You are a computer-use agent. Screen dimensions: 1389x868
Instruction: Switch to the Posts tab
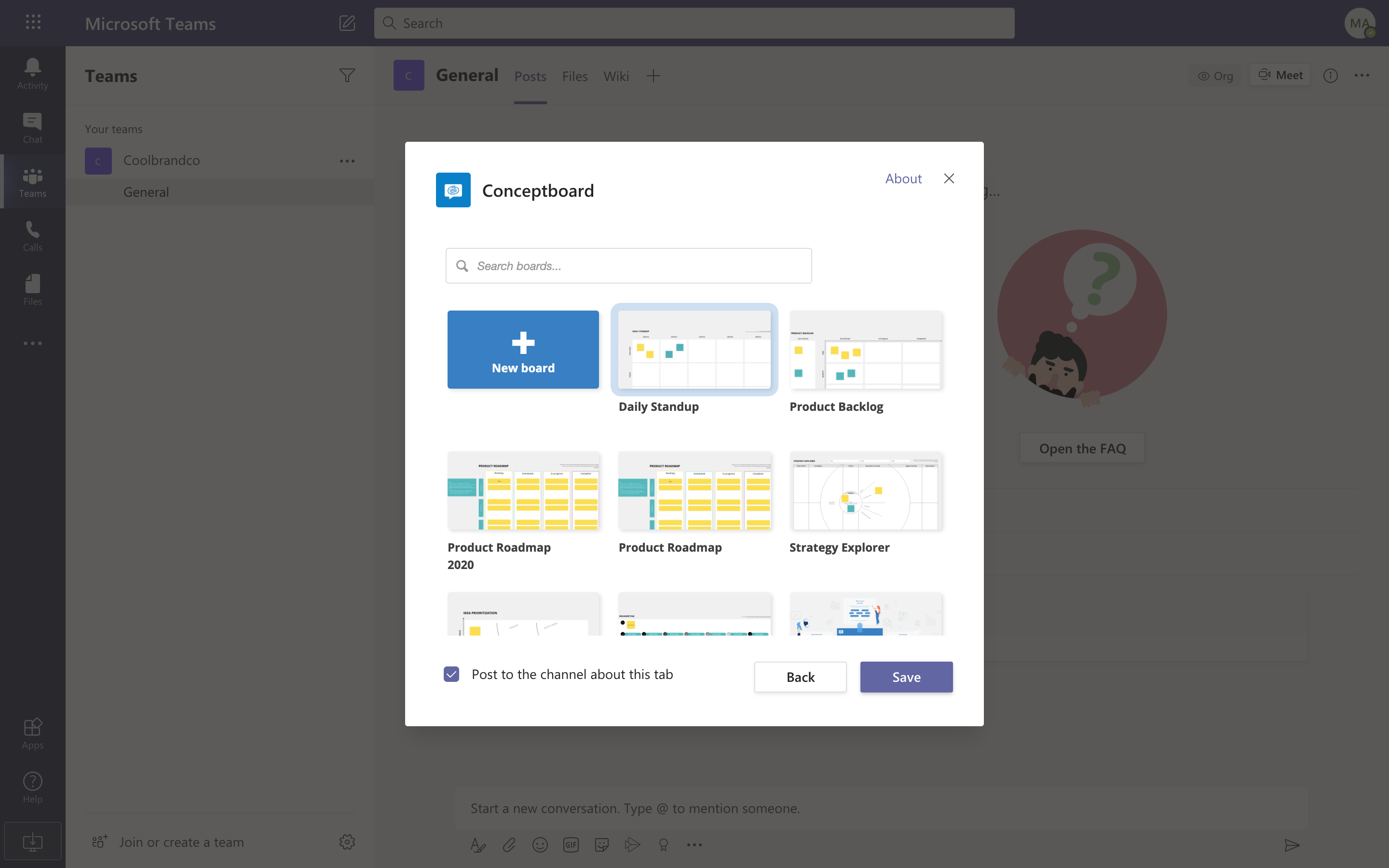[530, 76]
